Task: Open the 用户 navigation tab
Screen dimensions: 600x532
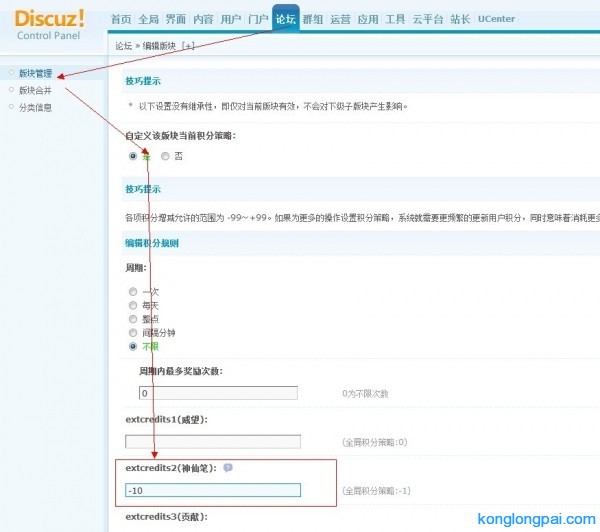Action: pos(230,19)
